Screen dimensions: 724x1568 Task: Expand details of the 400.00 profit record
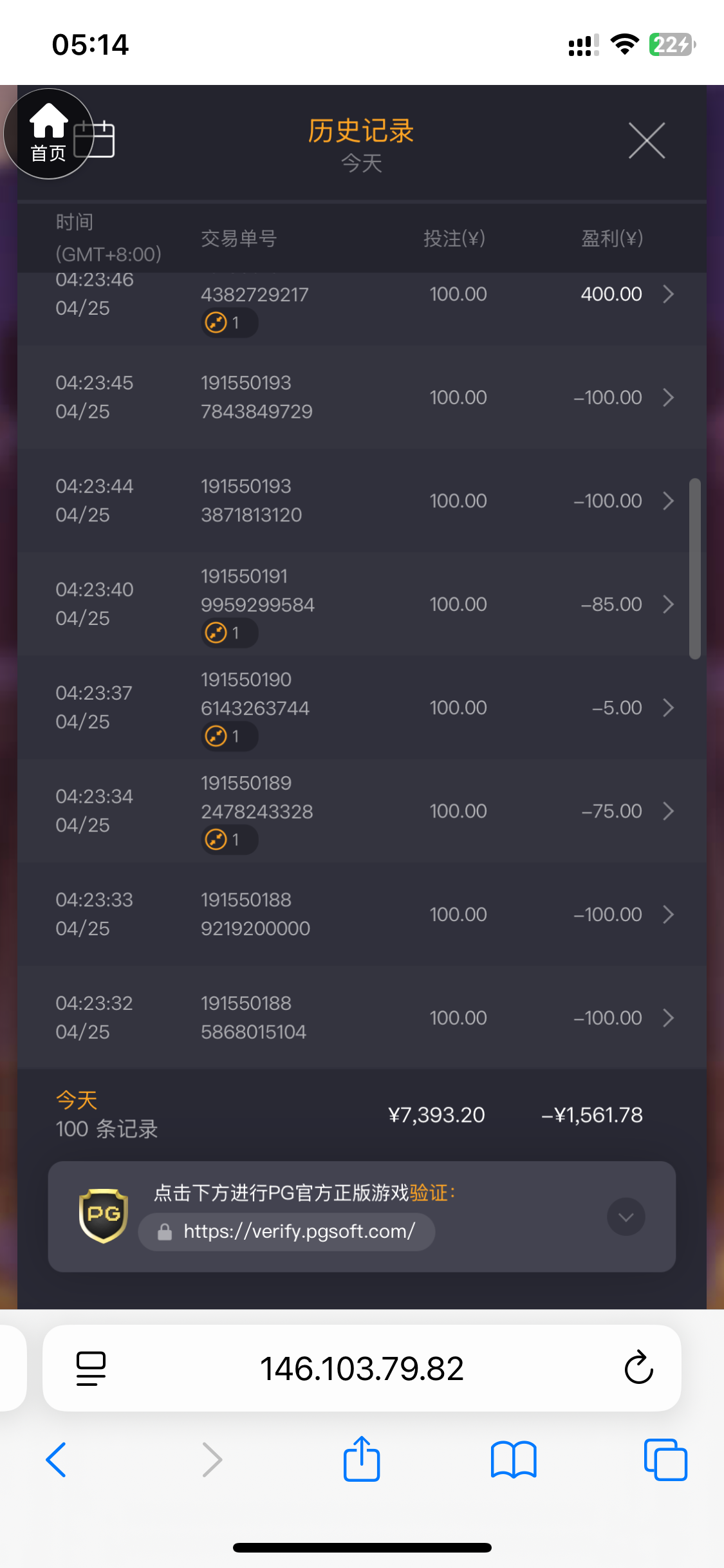[669, 294]
